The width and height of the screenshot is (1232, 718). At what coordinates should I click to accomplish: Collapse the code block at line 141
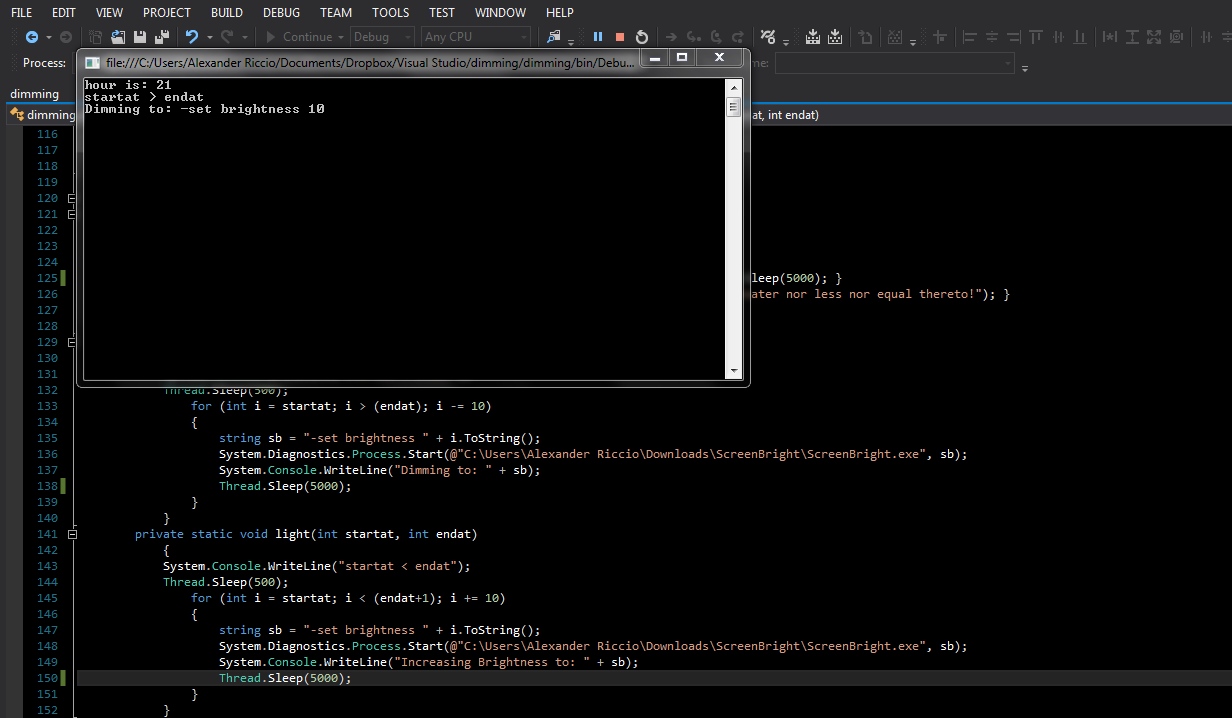pyautogui.click(x=71, y=534)
